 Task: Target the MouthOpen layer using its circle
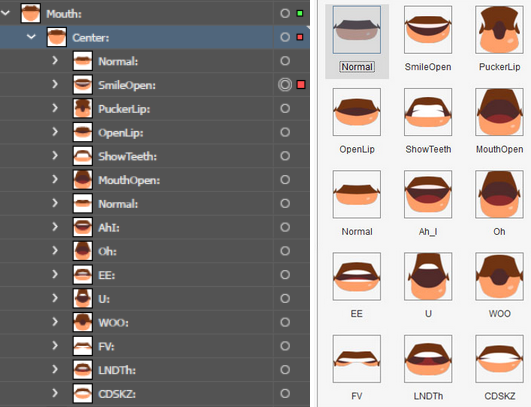[x=285, y=179]
